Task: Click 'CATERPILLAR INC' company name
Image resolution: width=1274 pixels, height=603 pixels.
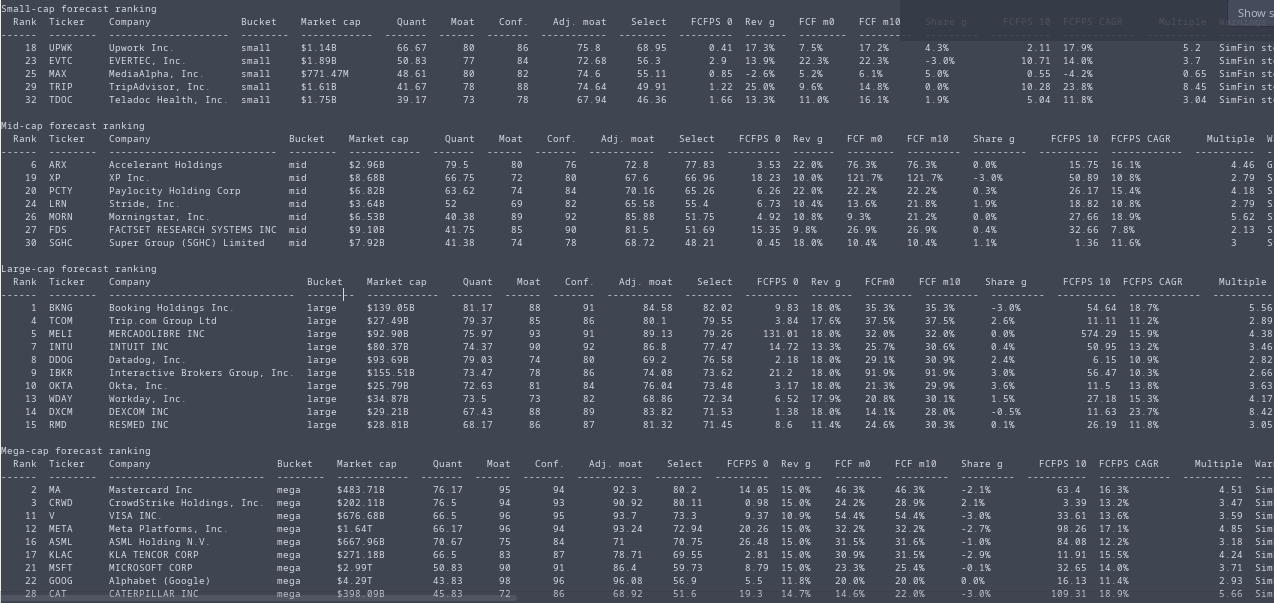Action: pos(153,594)
